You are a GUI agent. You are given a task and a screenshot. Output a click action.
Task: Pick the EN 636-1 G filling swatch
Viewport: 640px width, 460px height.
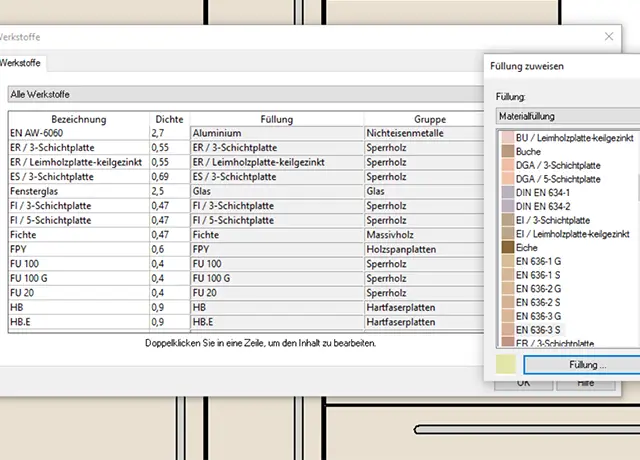[x=507, y=260]
